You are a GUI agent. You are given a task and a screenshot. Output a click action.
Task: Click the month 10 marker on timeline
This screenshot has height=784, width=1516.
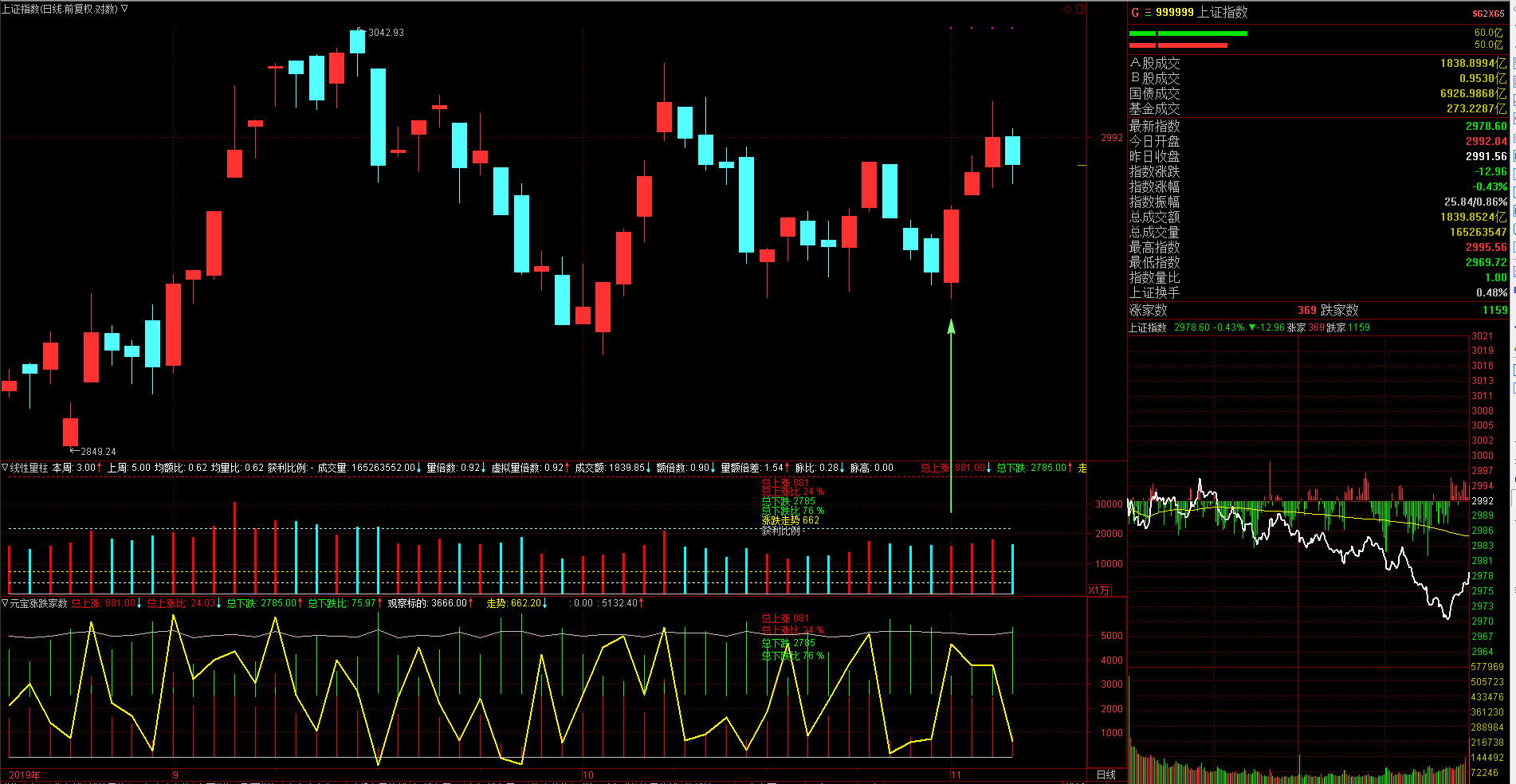point(587,774)
